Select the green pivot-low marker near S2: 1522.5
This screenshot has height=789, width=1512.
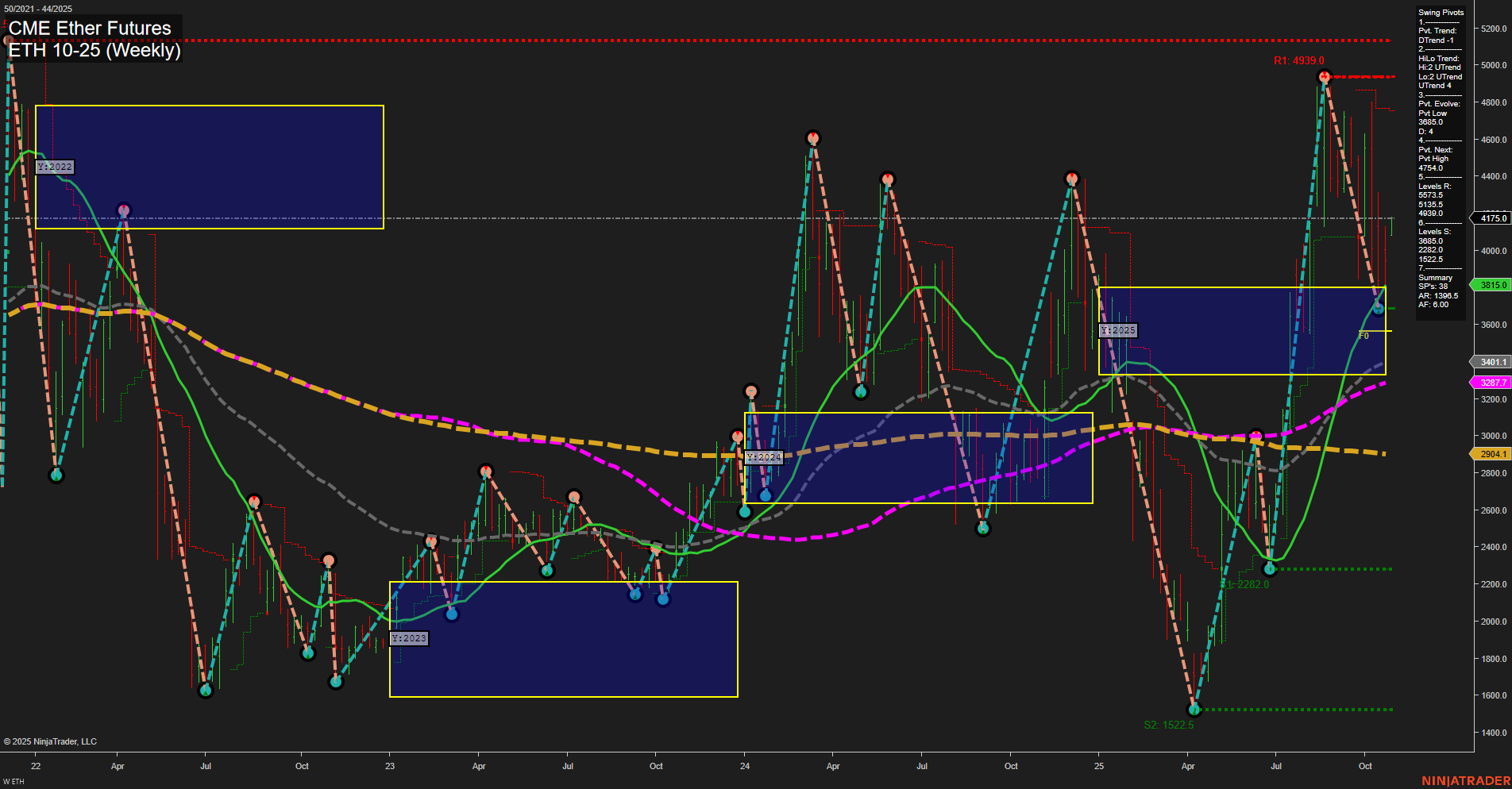tap(1195, 710)
